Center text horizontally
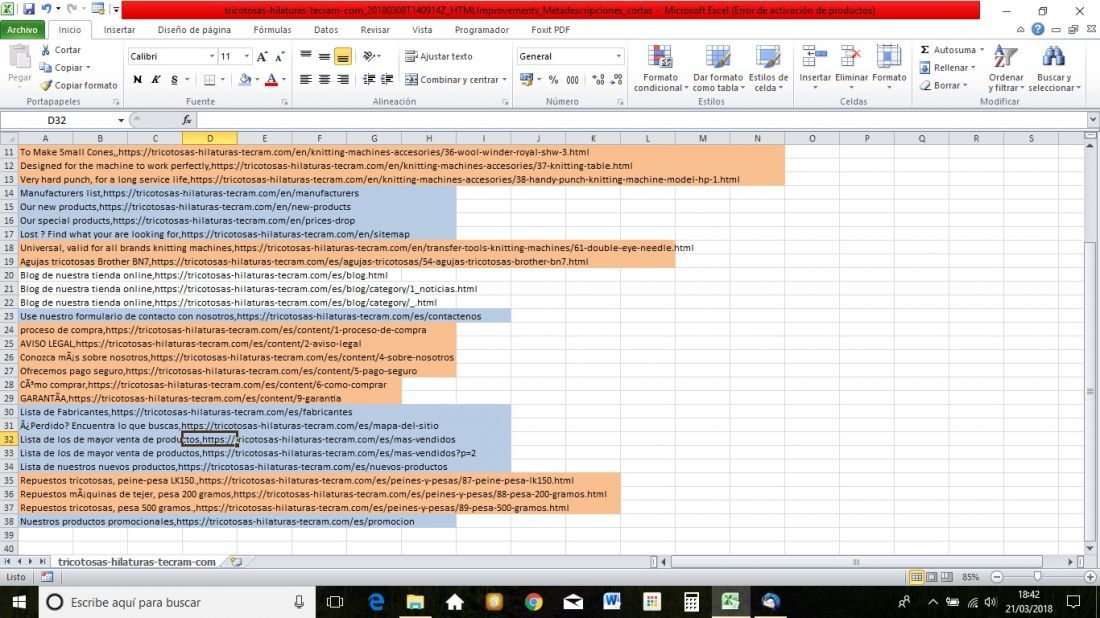This screenshot has width=1100, height=618. [324, 79]
